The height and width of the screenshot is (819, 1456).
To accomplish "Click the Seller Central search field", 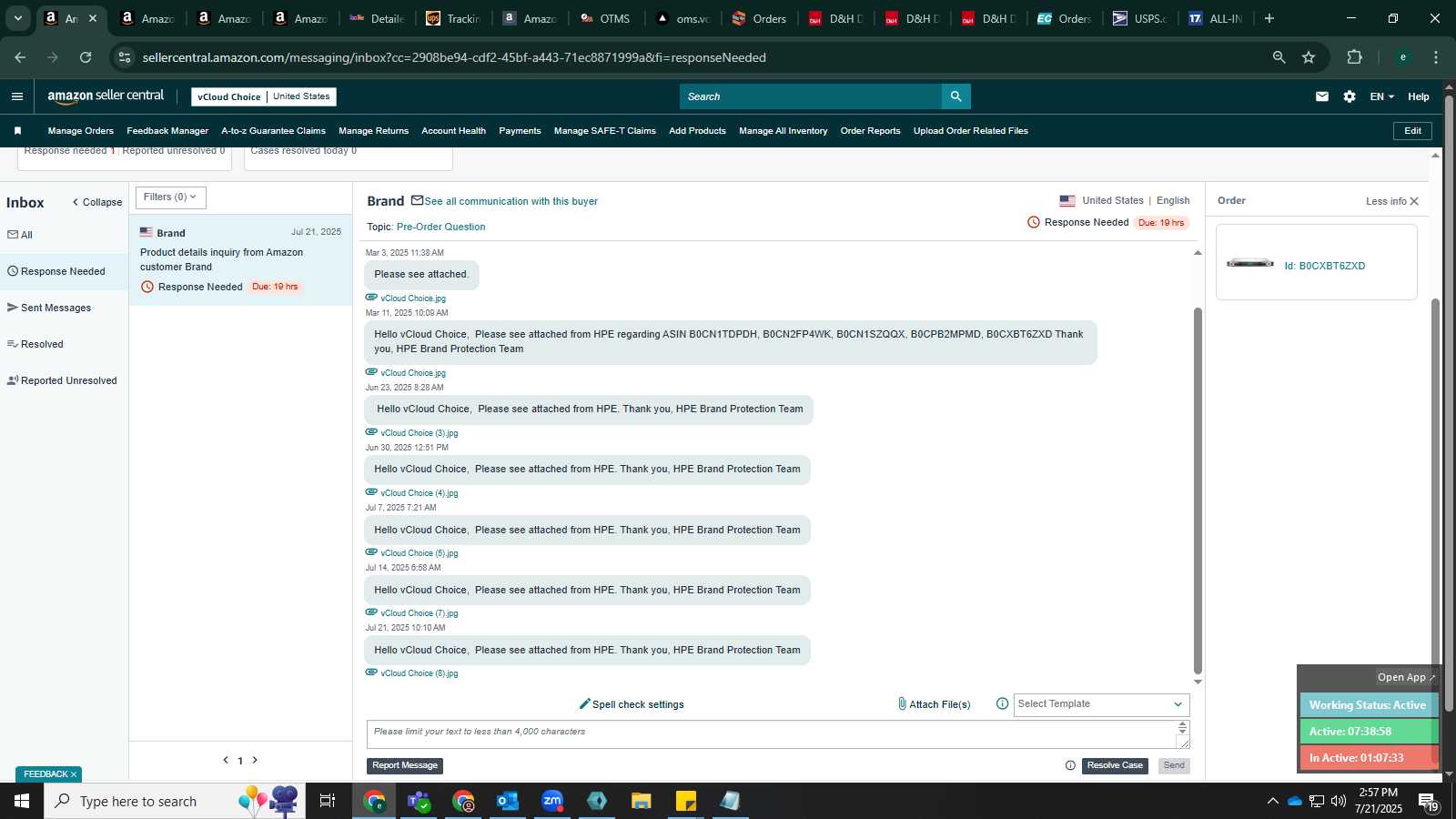I will coord(810,96).
